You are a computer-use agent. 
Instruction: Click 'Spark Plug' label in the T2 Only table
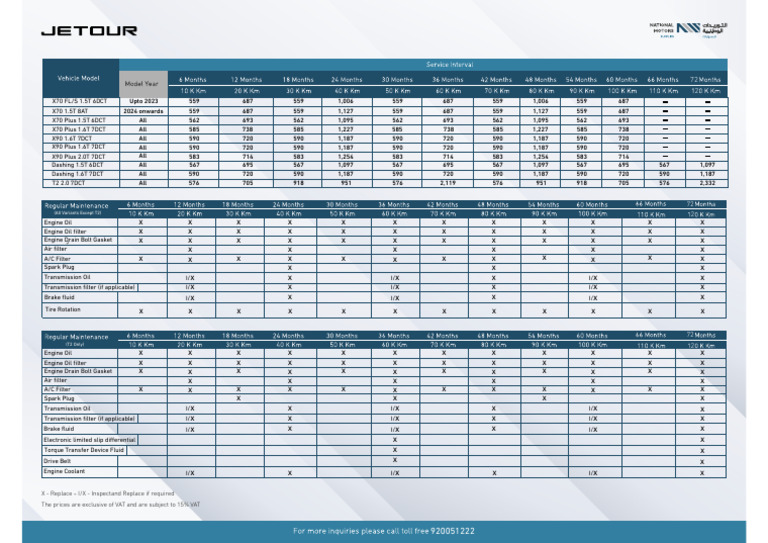pyautogui.click(x=59, y=398)
